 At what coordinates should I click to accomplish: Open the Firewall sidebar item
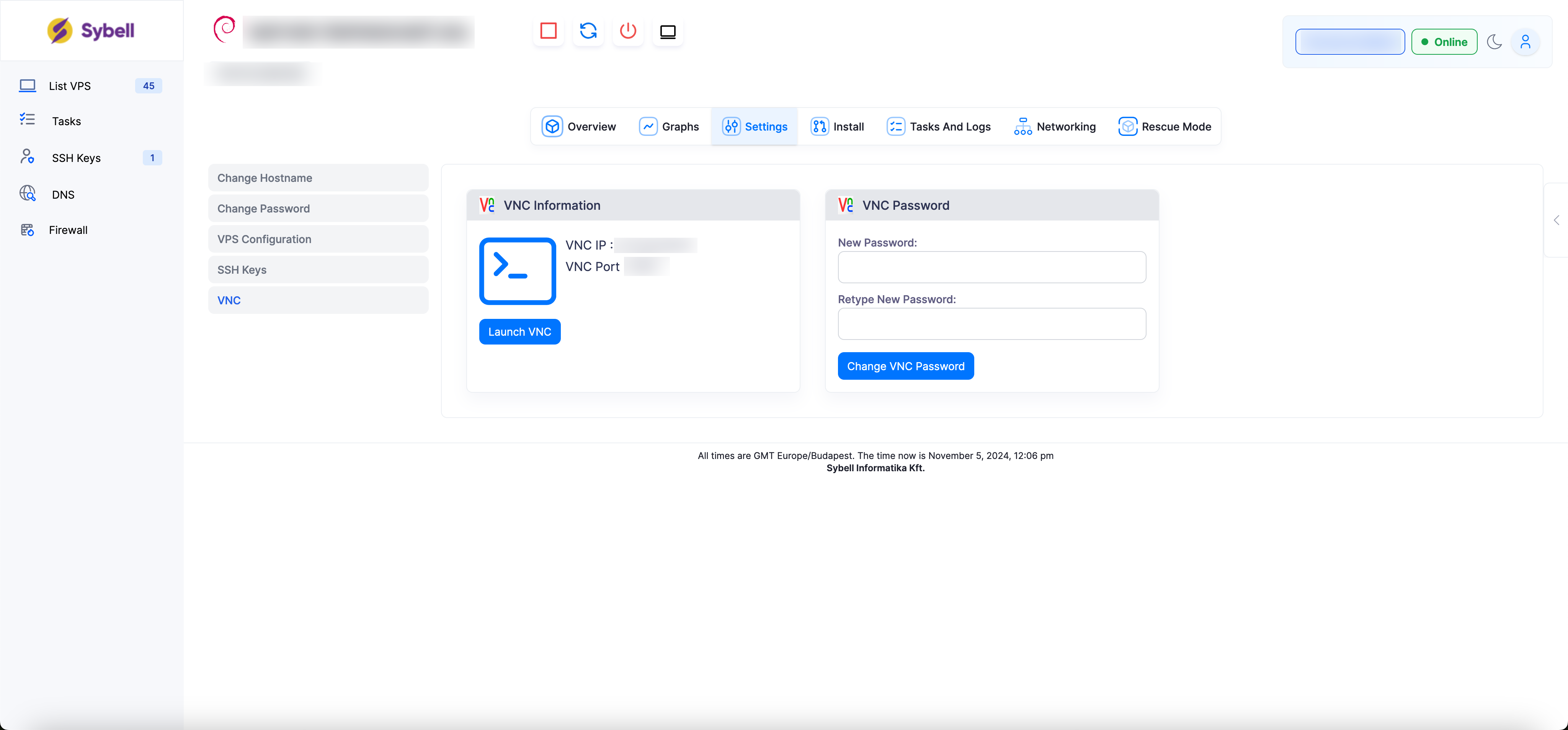[68, 230]
